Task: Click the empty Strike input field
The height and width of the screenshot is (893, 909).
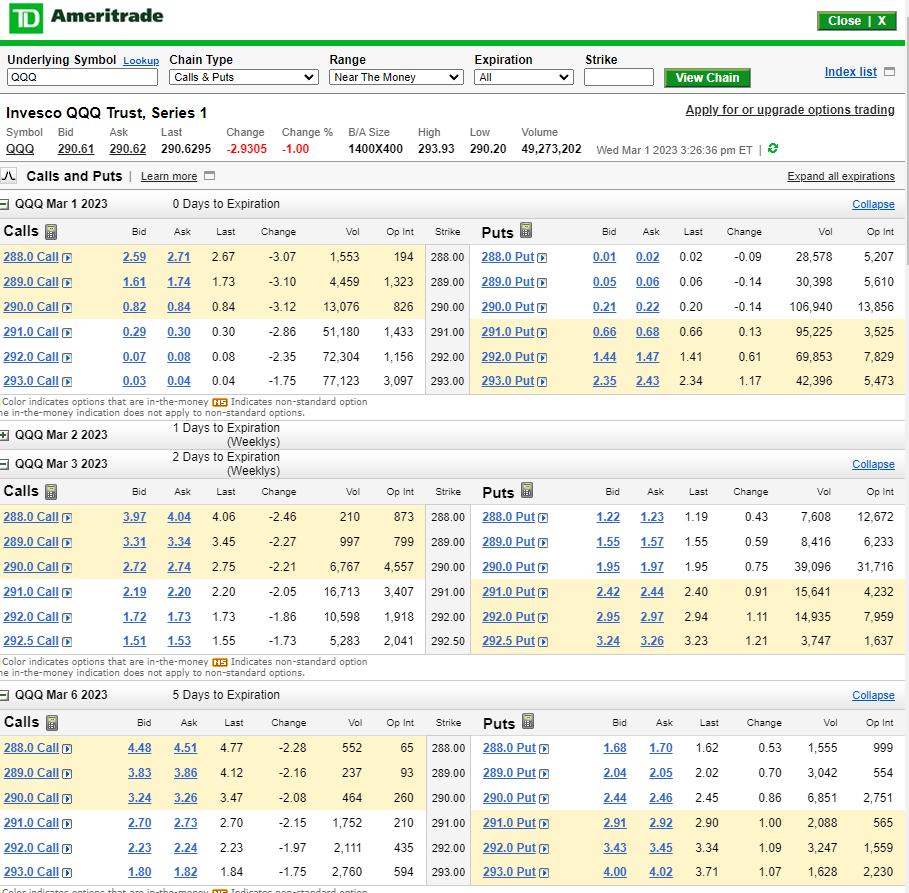Action: pyautogui.click(x=619, y=77)
